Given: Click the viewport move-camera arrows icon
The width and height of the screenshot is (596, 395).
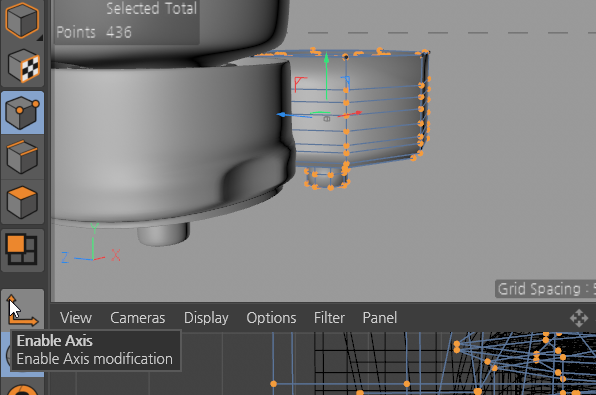Looking at the screenshot, I should 579,318.
